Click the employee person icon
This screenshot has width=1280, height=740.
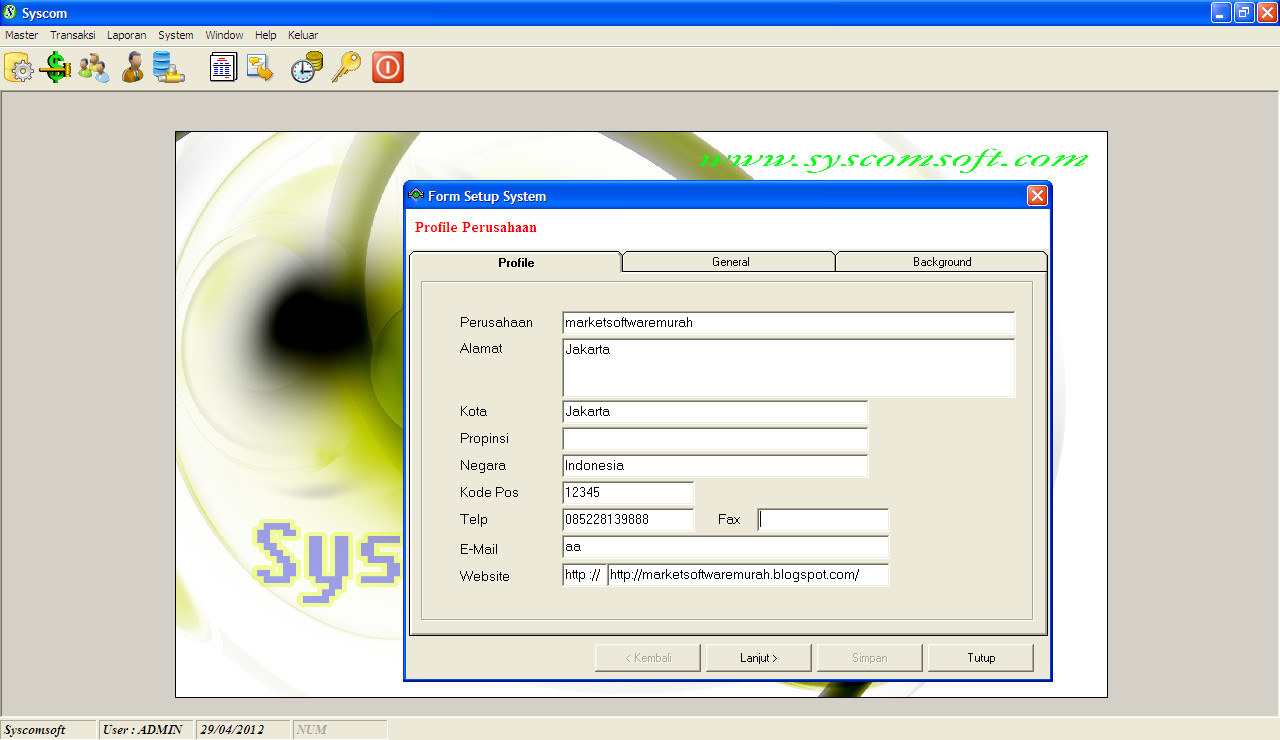point(132,67)
